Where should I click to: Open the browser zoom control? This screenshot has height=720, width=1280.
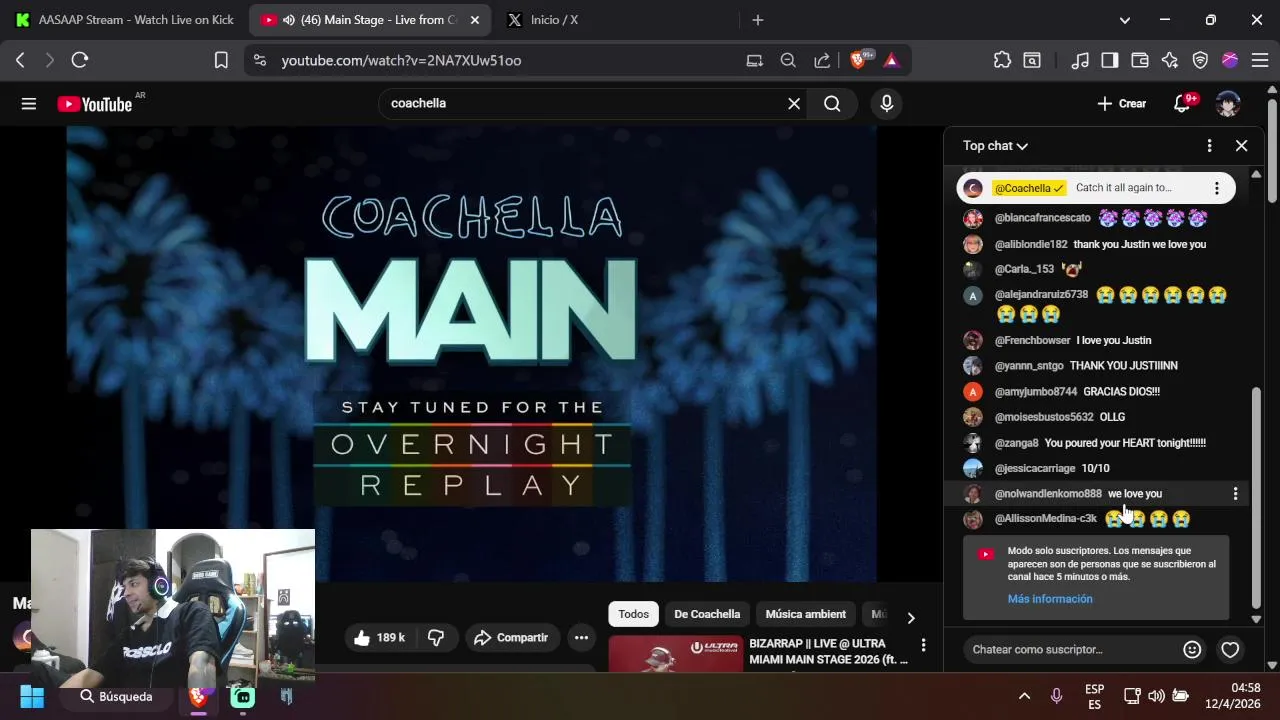[x=788, y=60]
